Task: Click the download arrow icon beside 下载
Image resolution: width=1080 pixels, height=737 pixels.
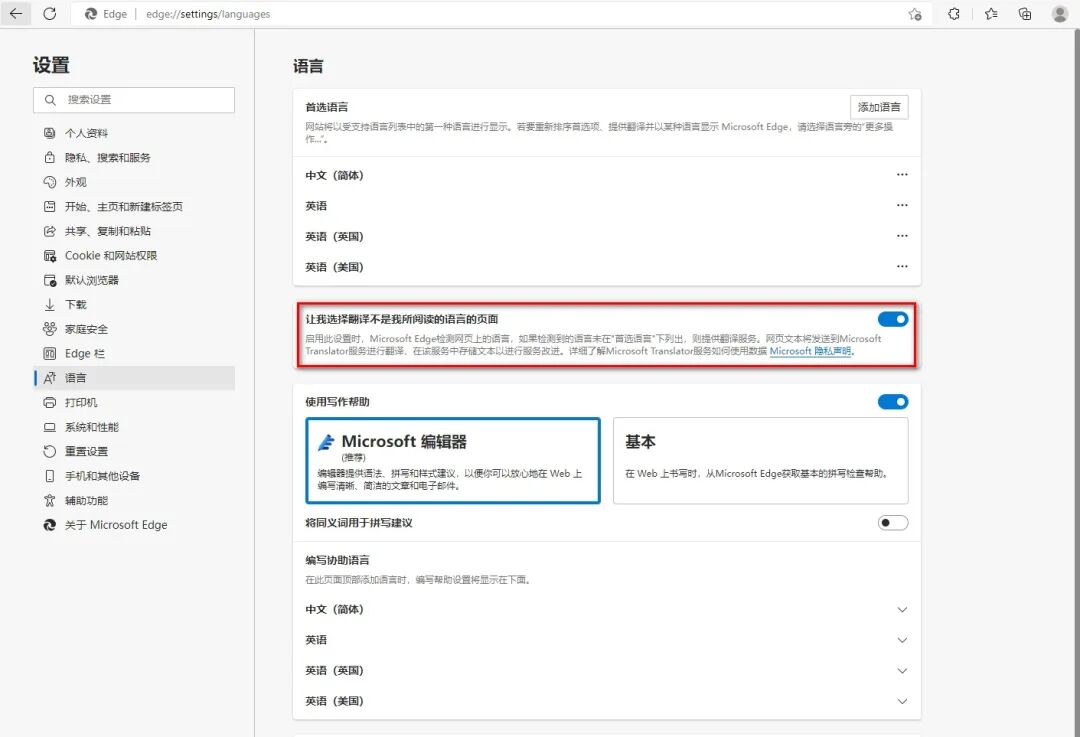Action: pyautogui.click(x=50, y=304)
